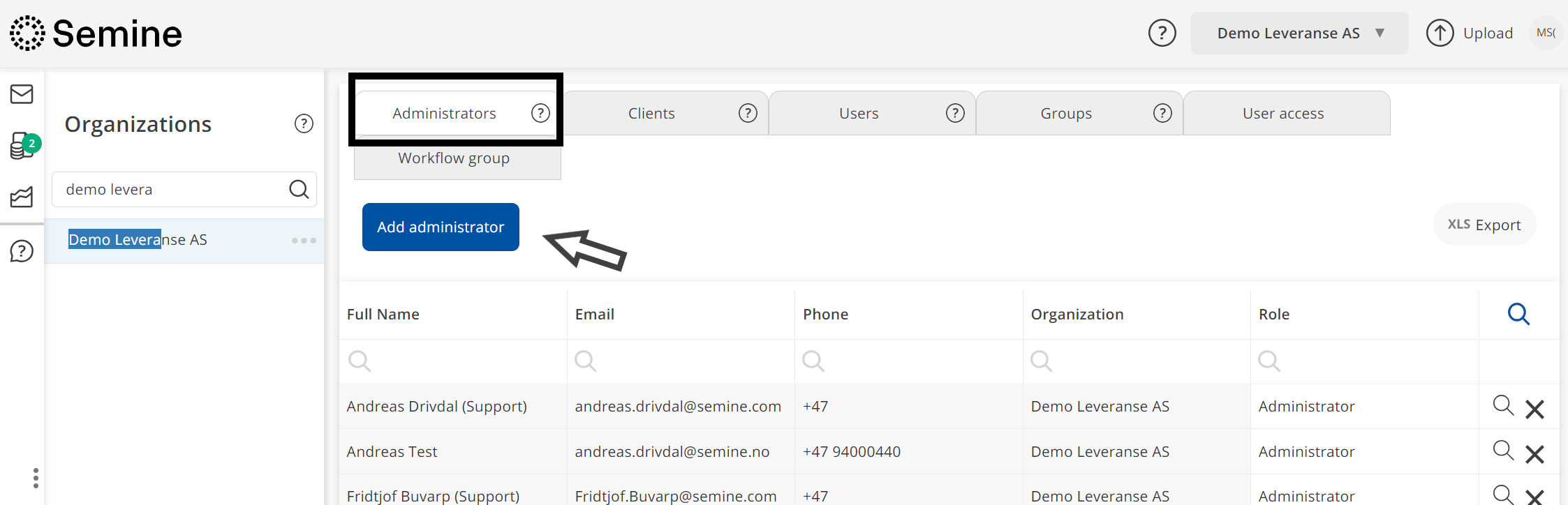Image resolution: width=1568 pixels, height=505 pixels.
Task: Open the help chat bubble sidebar icon
Action: point(22,250)
